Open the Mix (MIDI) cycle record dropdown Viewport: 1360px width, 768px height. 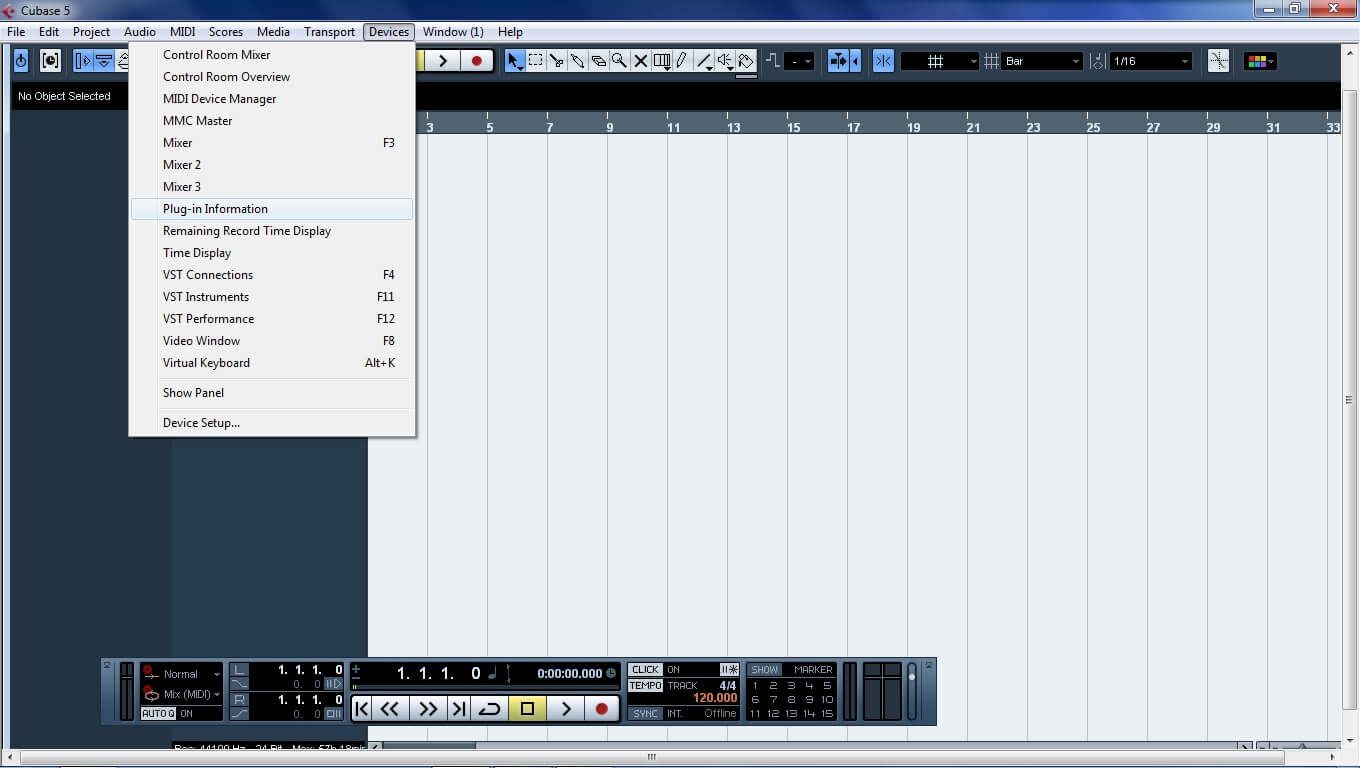coord(183,694)
